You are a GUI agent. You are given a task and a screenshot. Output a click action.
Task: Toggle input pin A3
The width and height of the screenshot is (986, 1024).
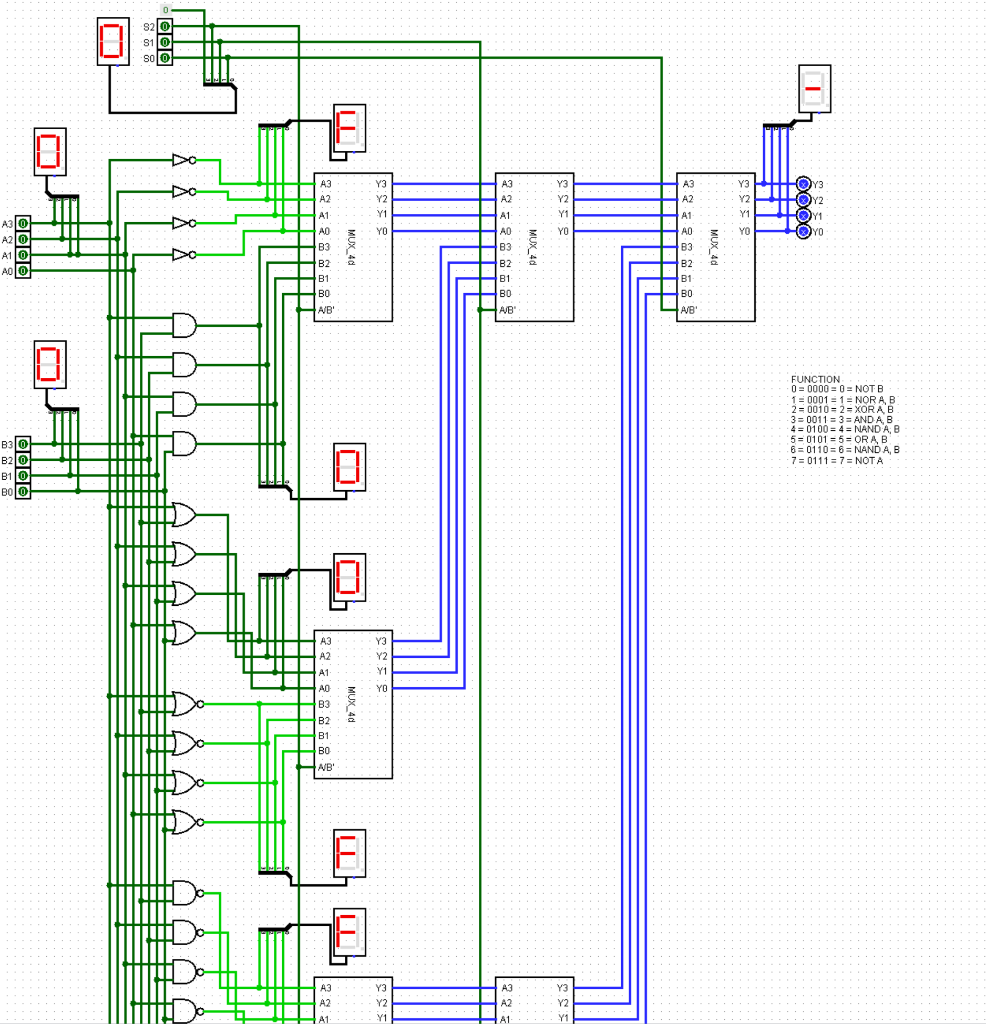[x=23, y=223]
